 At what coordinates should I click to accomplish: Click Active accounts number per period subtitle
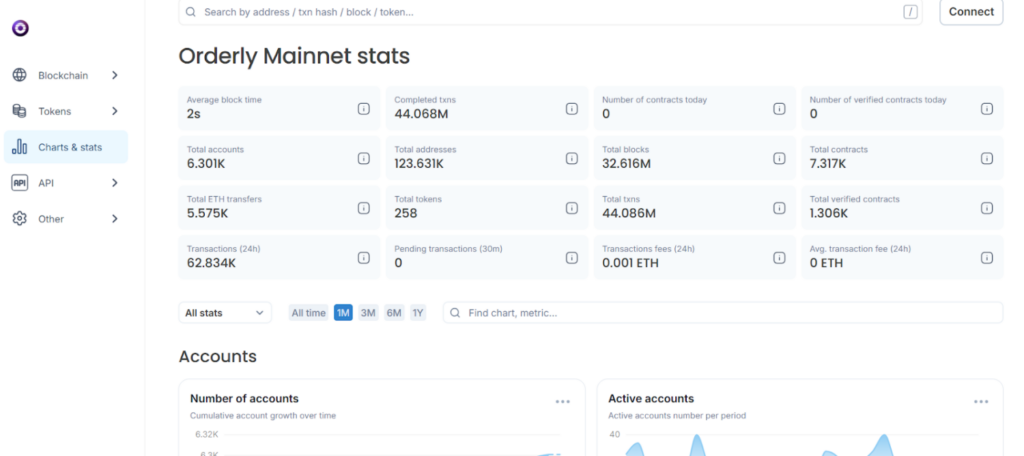tap(677, 415)
